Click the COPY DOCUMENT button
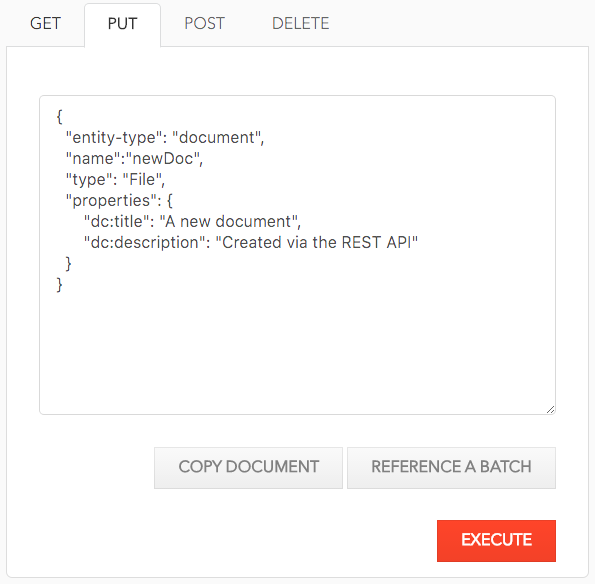Screen dimensions: 595x584 pyautogui.click(x=248, y=468)
